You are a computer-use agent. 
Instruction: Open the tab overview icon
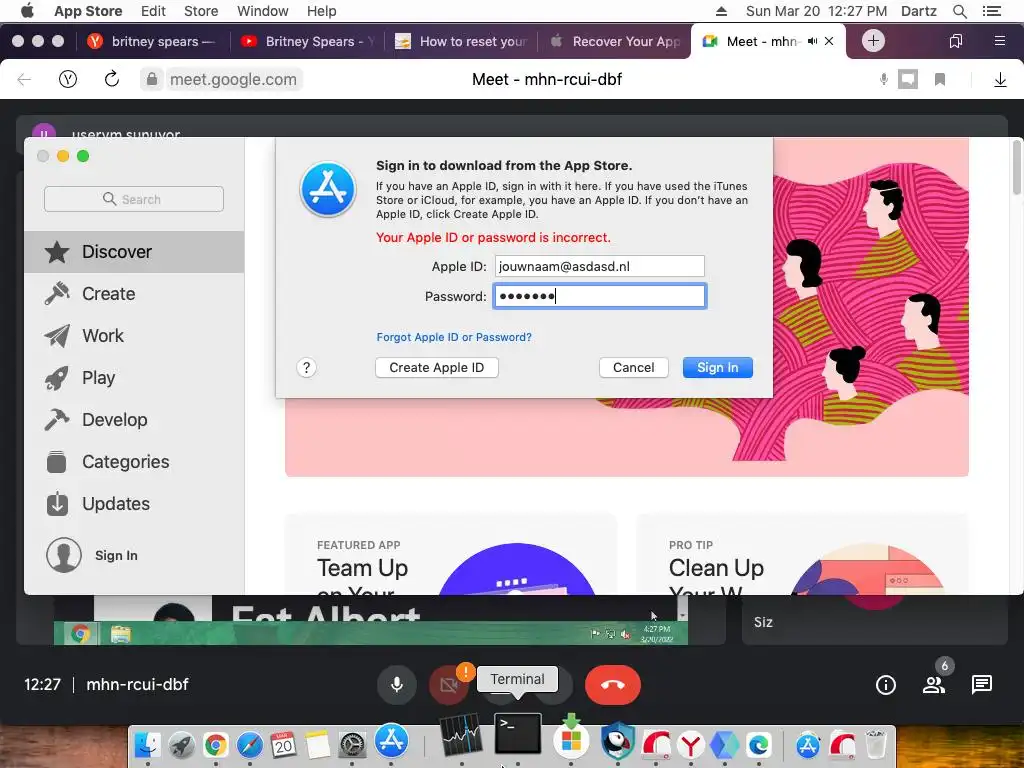955,41
